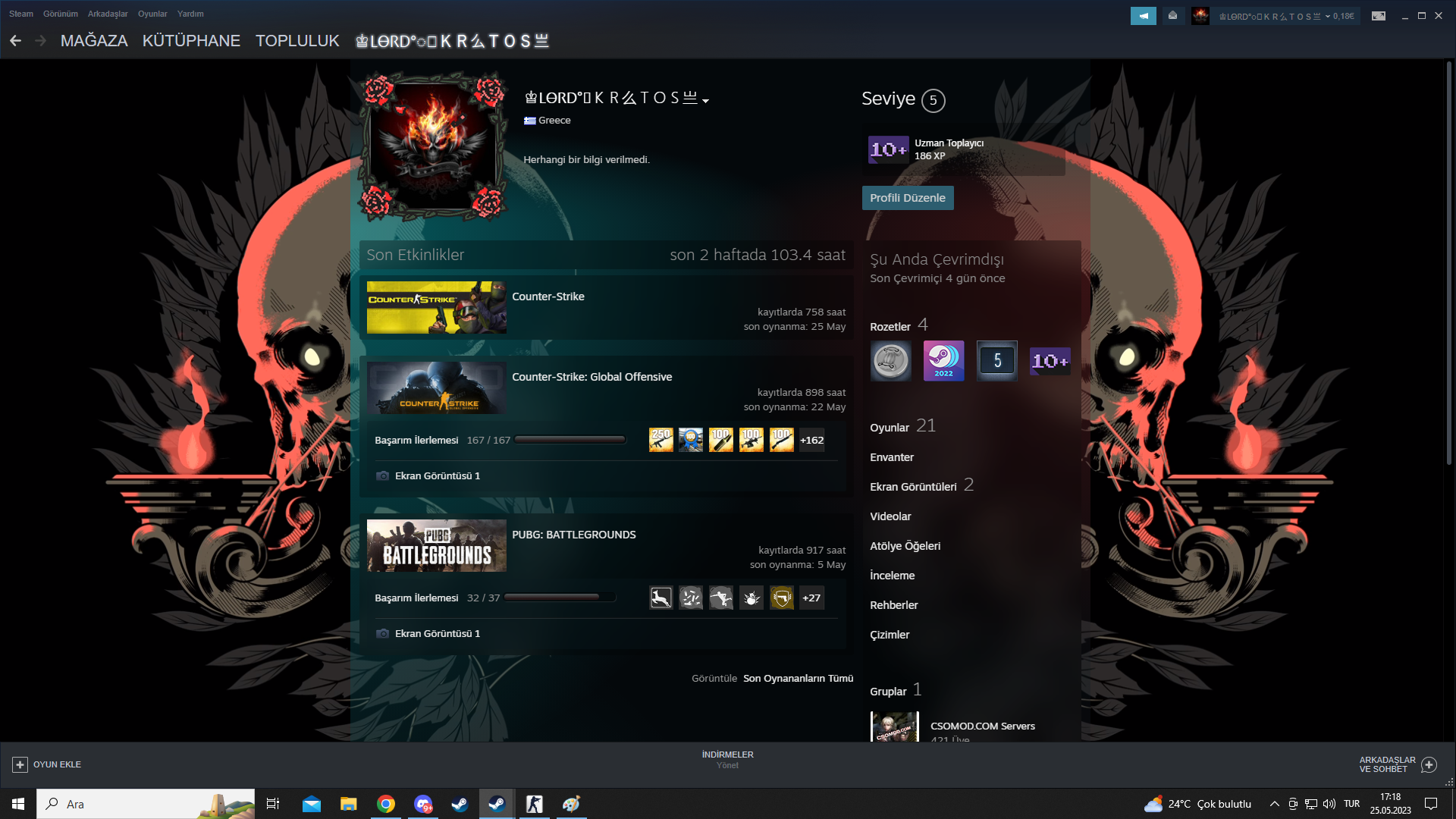Click the Steam 2022 badge icon
The image size is (1456, 819).
click(x=943, y=361)
